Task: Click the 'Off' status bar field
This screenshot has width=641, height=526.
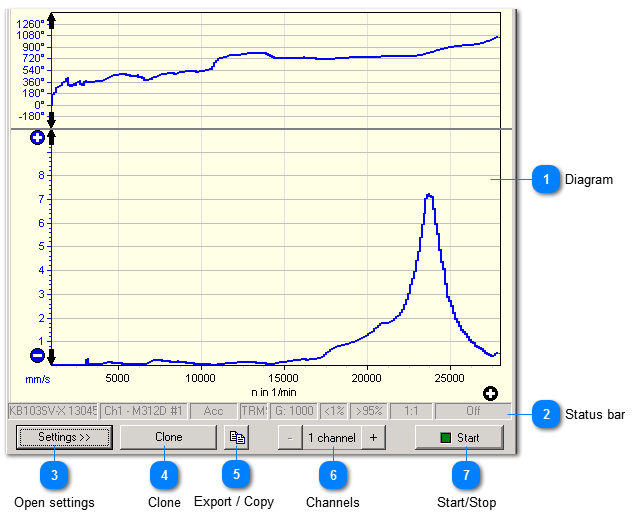Action: point(472,410)
